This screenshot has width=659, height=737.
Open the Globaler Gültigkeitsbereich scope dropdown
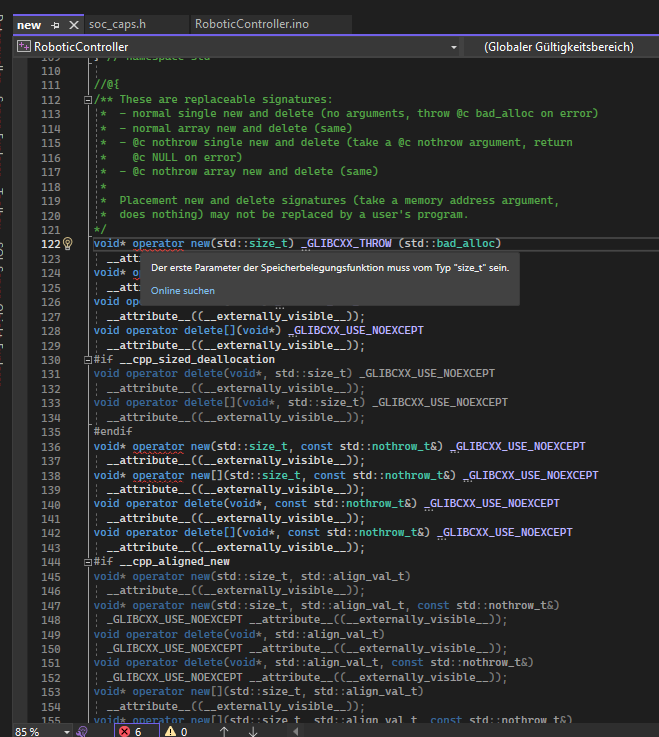coord(558,47)
